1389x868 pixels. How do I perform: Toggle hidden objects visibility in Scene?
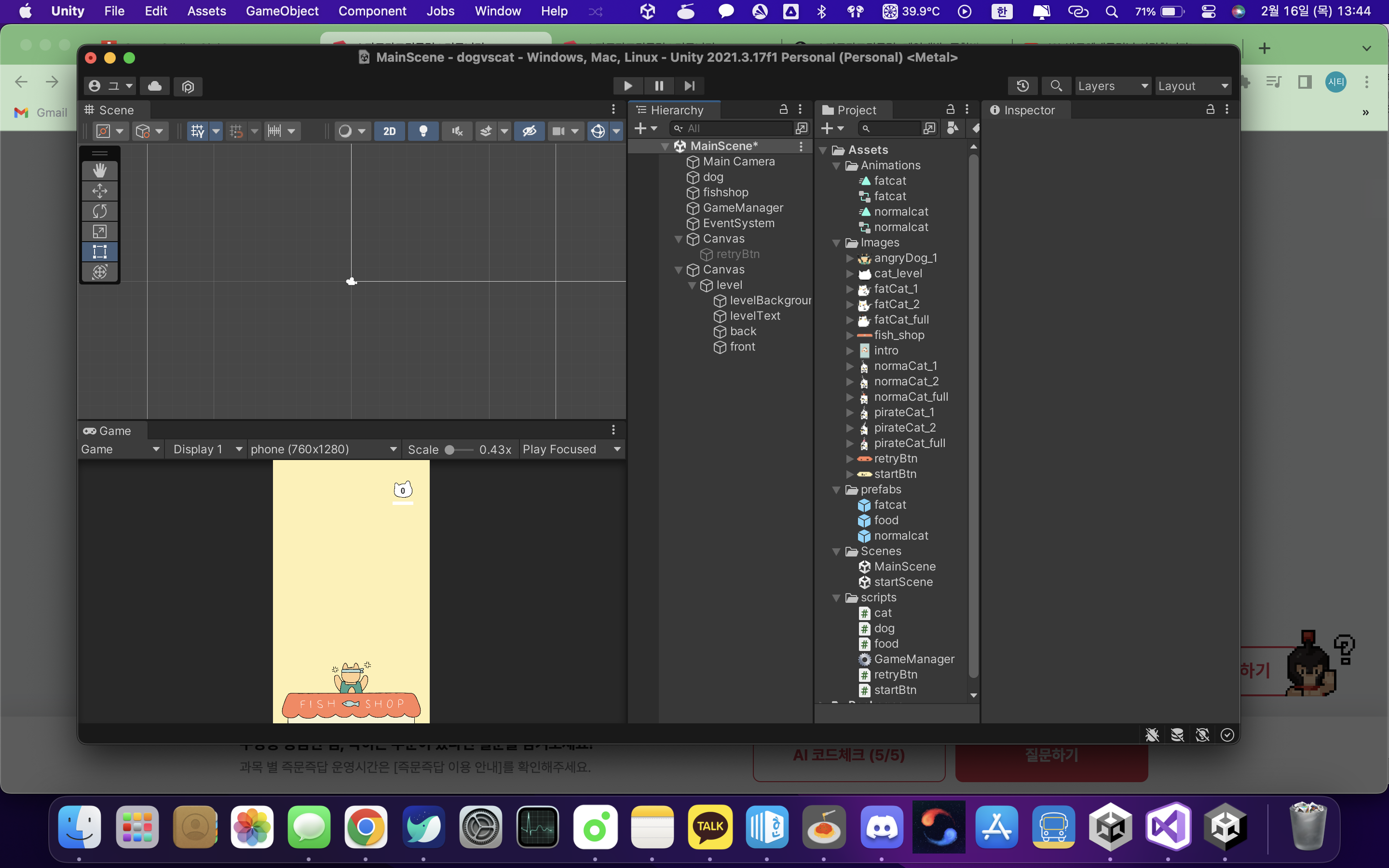(x=529, y=132)
